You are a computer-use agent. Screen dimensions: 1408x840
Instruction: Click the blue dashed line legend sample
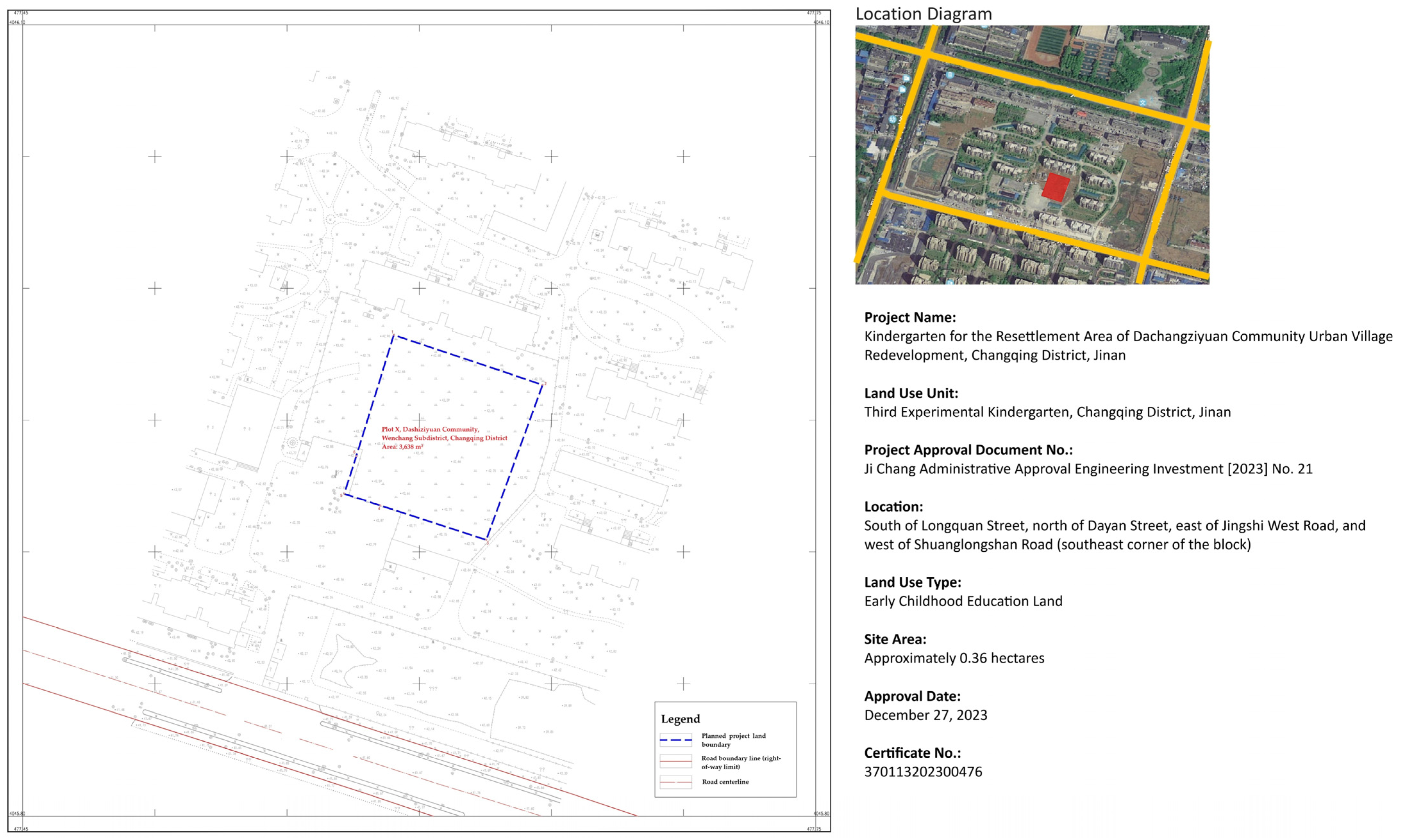point(675,740)
